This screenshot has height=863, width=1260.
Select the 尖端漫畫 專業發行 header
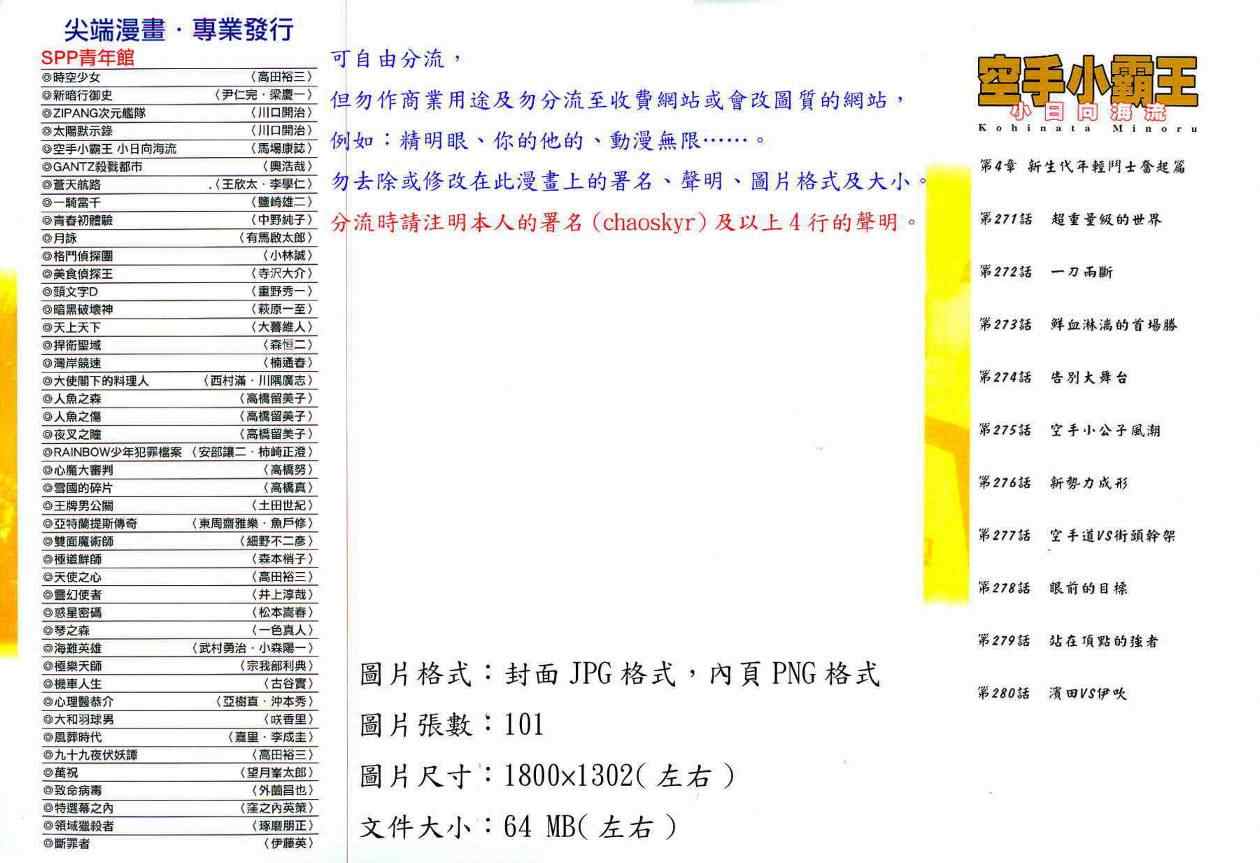point(178,31)
